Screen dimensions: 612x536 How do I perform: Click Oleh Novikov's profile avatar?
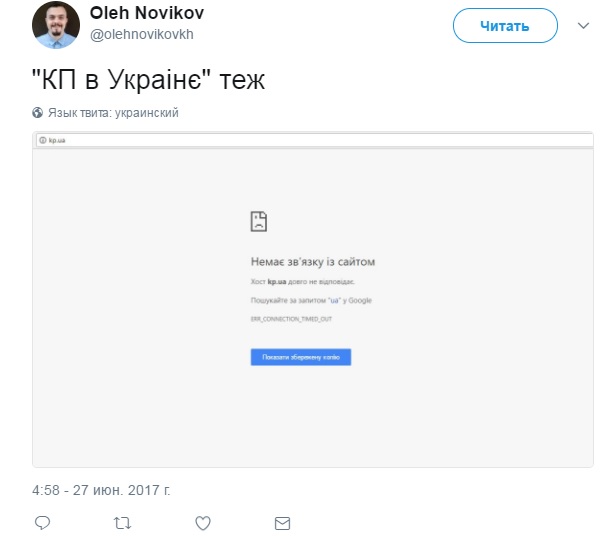(56, 24)
